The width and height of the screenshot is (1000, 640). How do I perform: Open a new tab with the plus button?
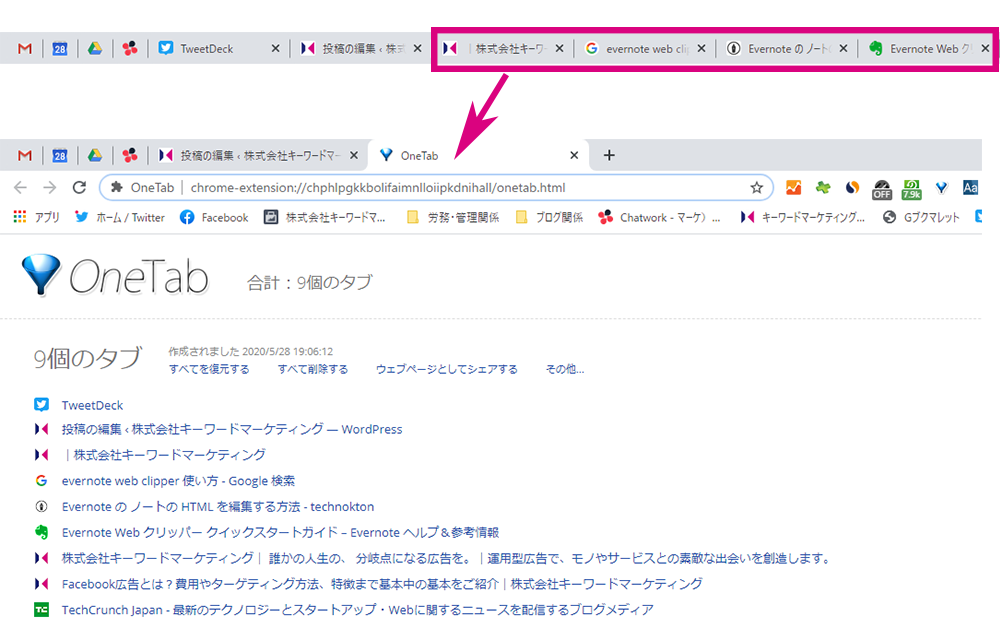click(x=609, y=156)
